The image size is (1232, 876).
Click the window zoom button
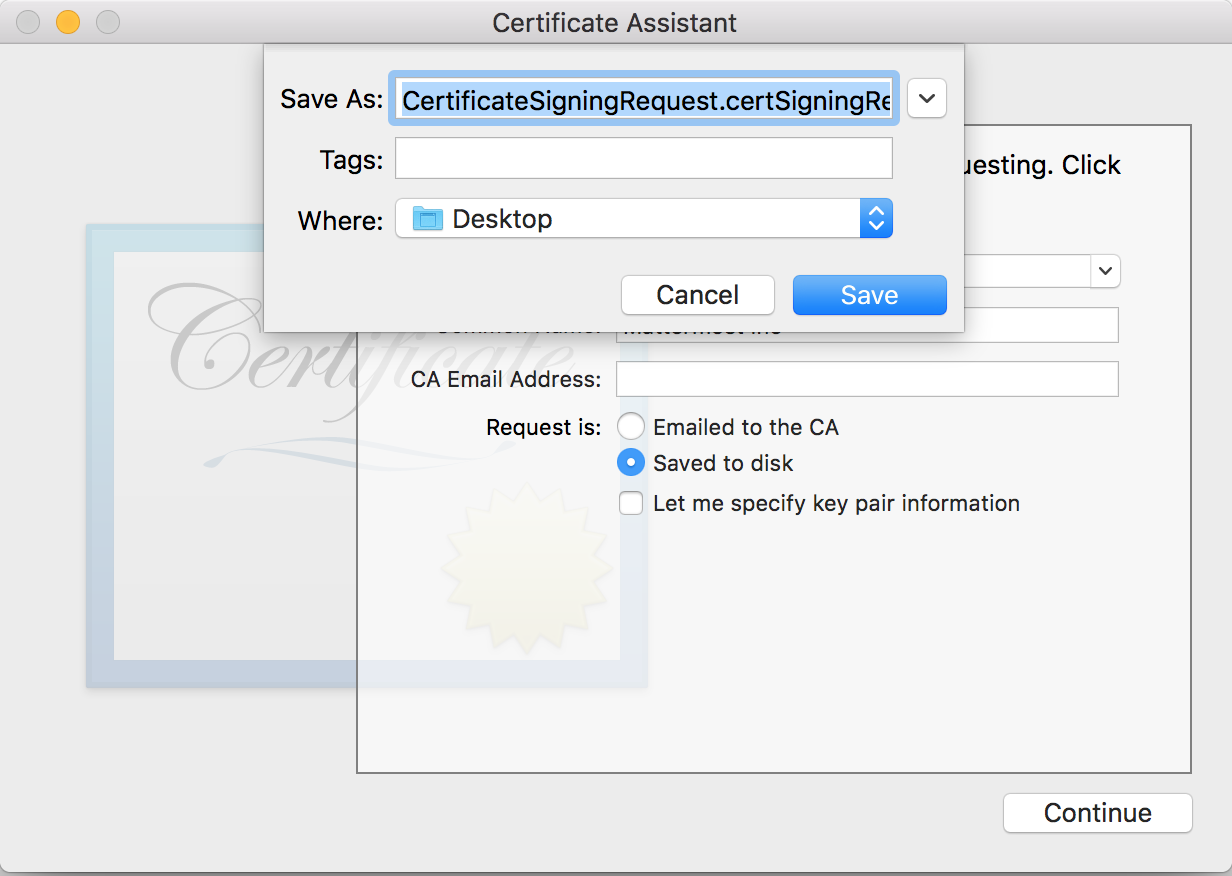pyautogui.click(x=108, y=22)
